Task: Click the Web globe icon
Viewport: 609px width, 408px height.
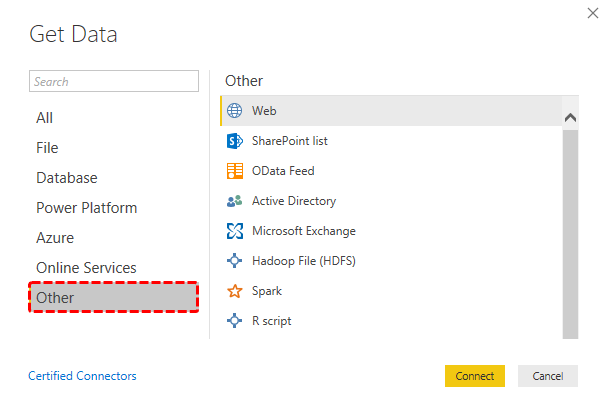Action: click(235, 111)
